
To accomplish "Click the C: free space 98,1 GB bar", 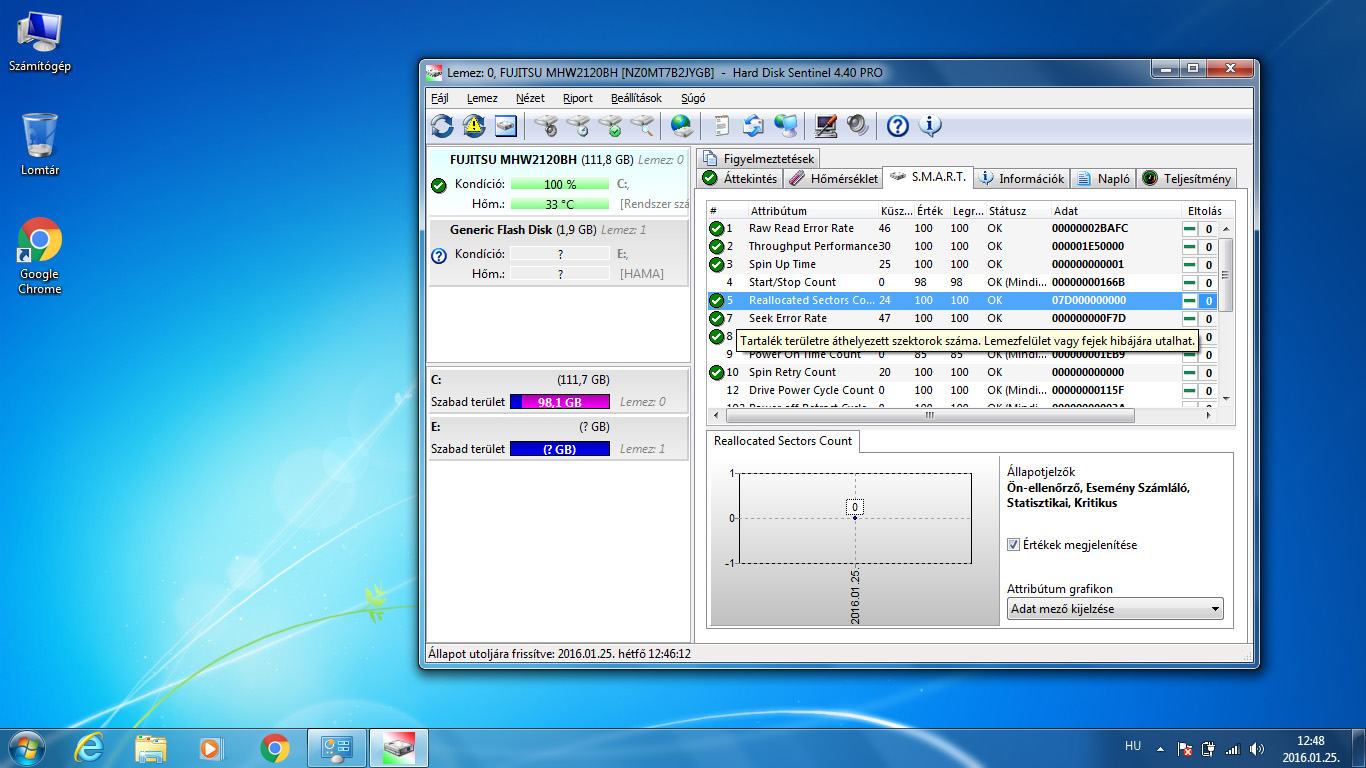I will 560,402.
